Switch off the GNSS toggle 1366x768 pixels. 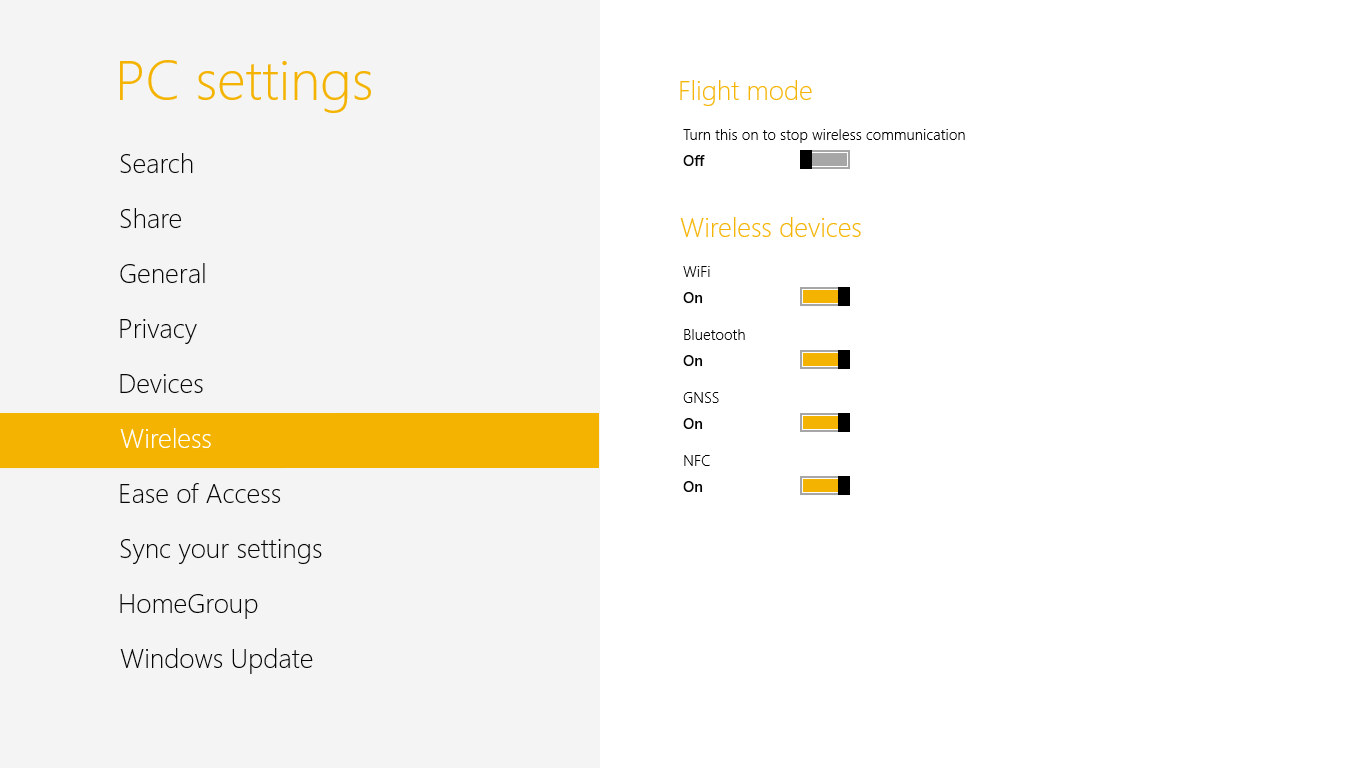click(824, 423)
